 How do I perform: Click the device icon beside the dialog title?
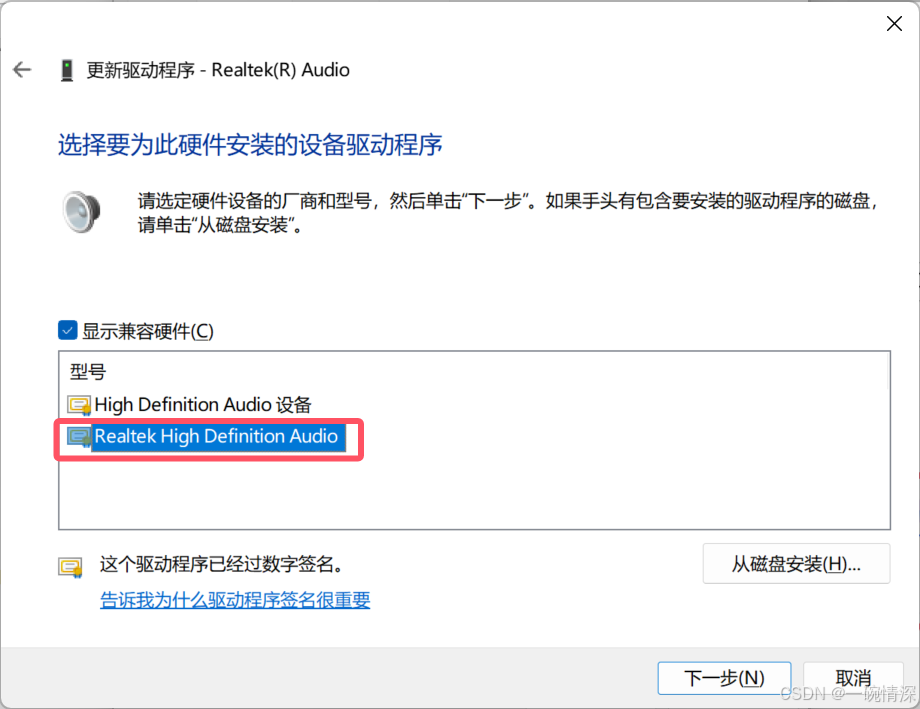(67, 70)
